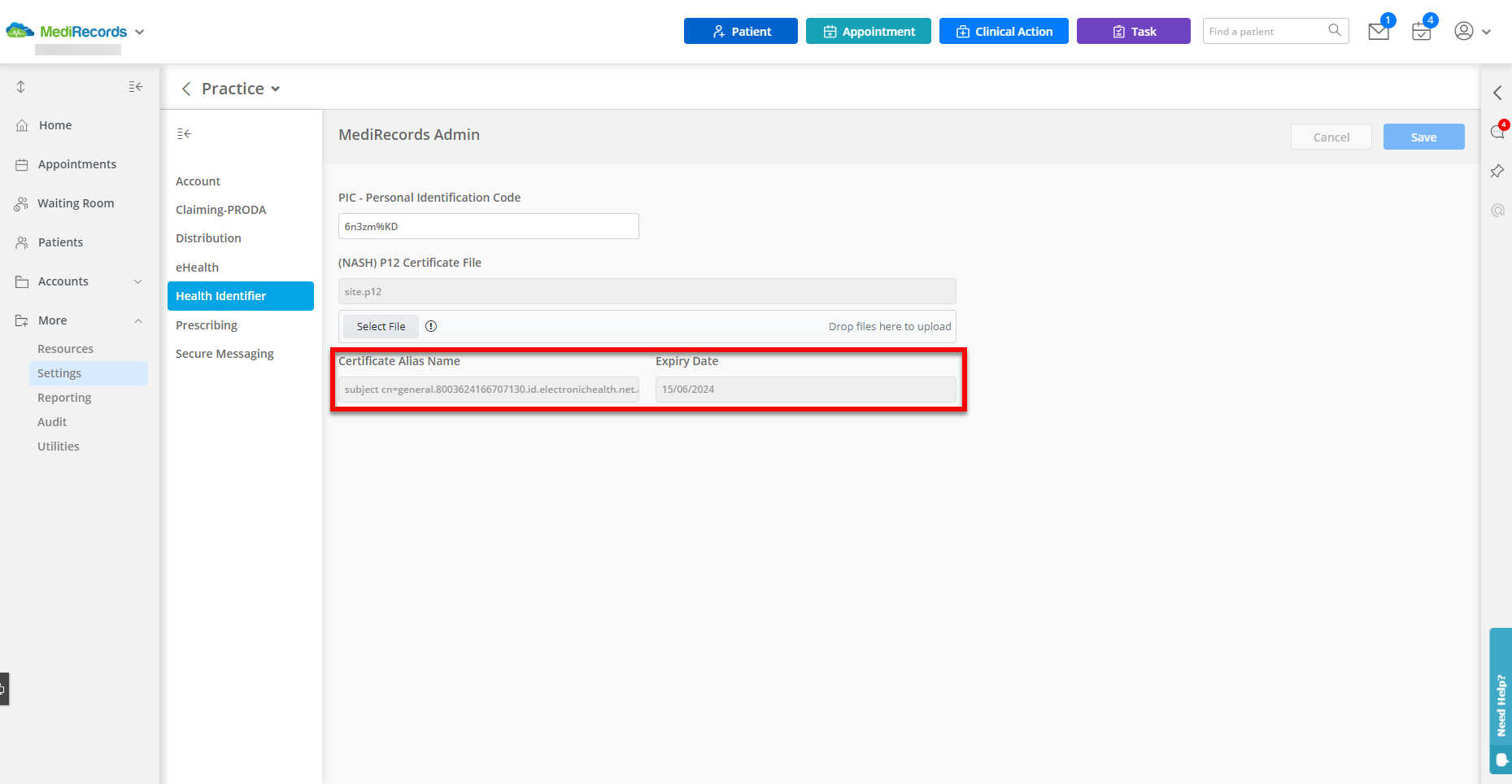The width and height of the screenshot is (1512, 784).
Task: Click the Select File button
Action: pos(381,326)
